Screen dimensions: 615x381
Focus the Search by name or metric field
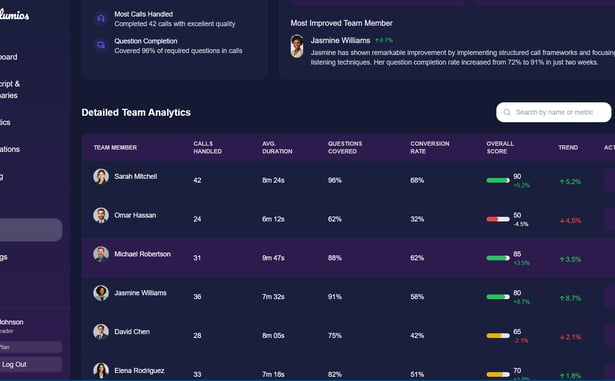[553, 112]
